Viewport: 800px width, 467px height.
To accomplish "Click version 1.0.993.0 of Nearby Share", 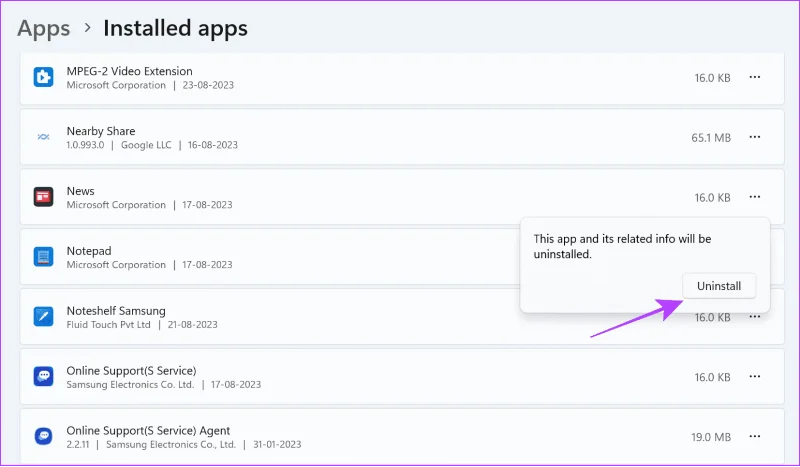I will click(x=85, y=145).
